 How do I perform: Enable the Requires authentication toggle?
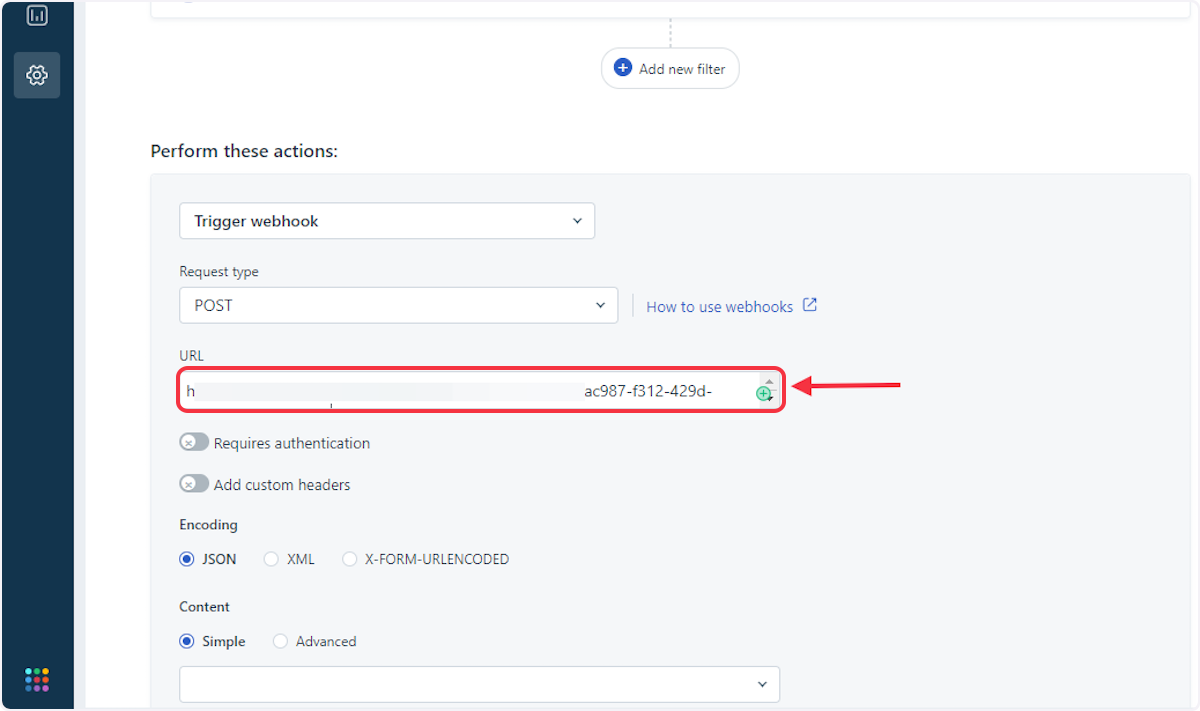[x=194, y=441]
